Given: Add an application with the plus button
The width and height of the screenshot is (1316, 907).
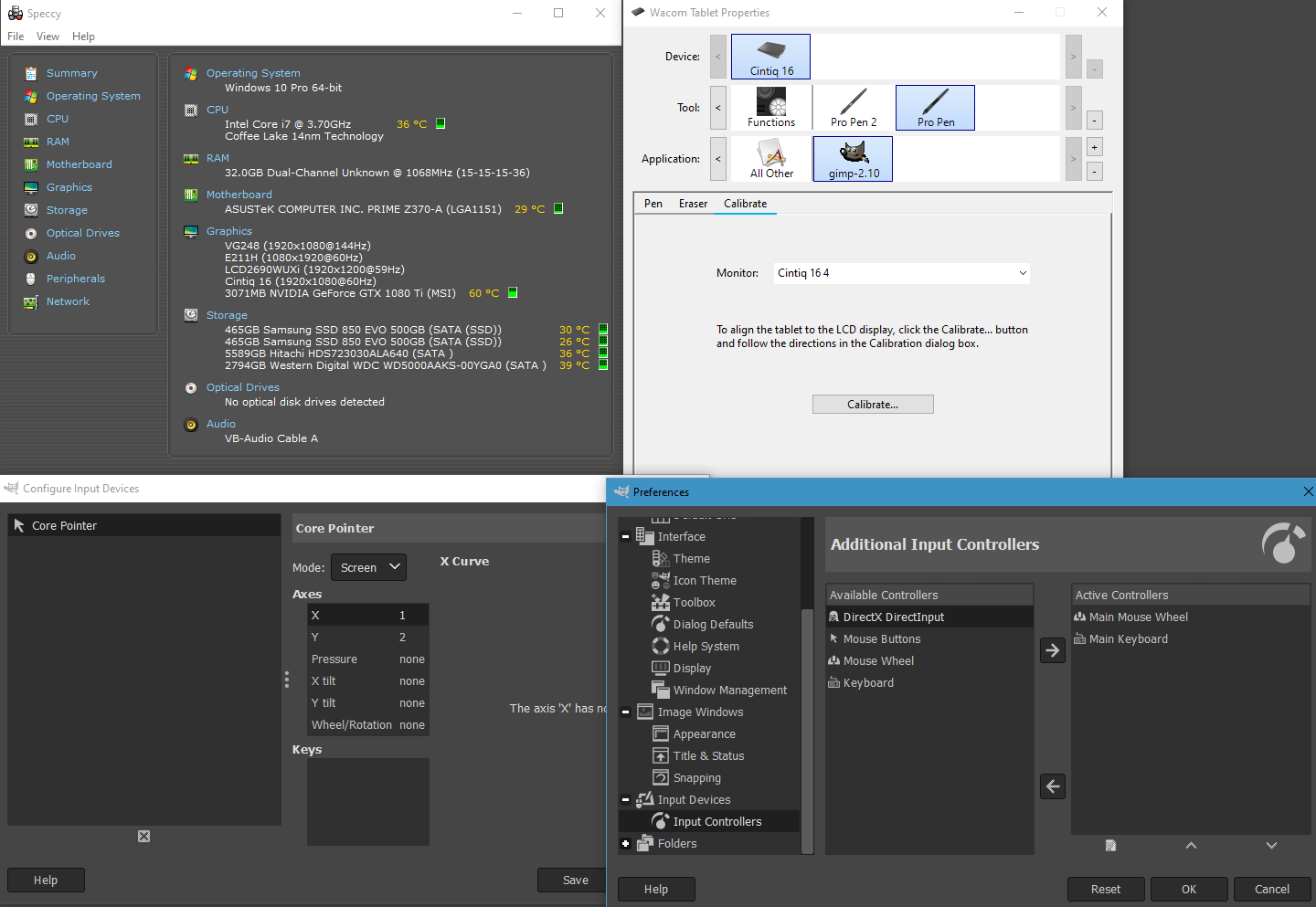Looking at the screenshot, I should click(x=1094, y=147).
